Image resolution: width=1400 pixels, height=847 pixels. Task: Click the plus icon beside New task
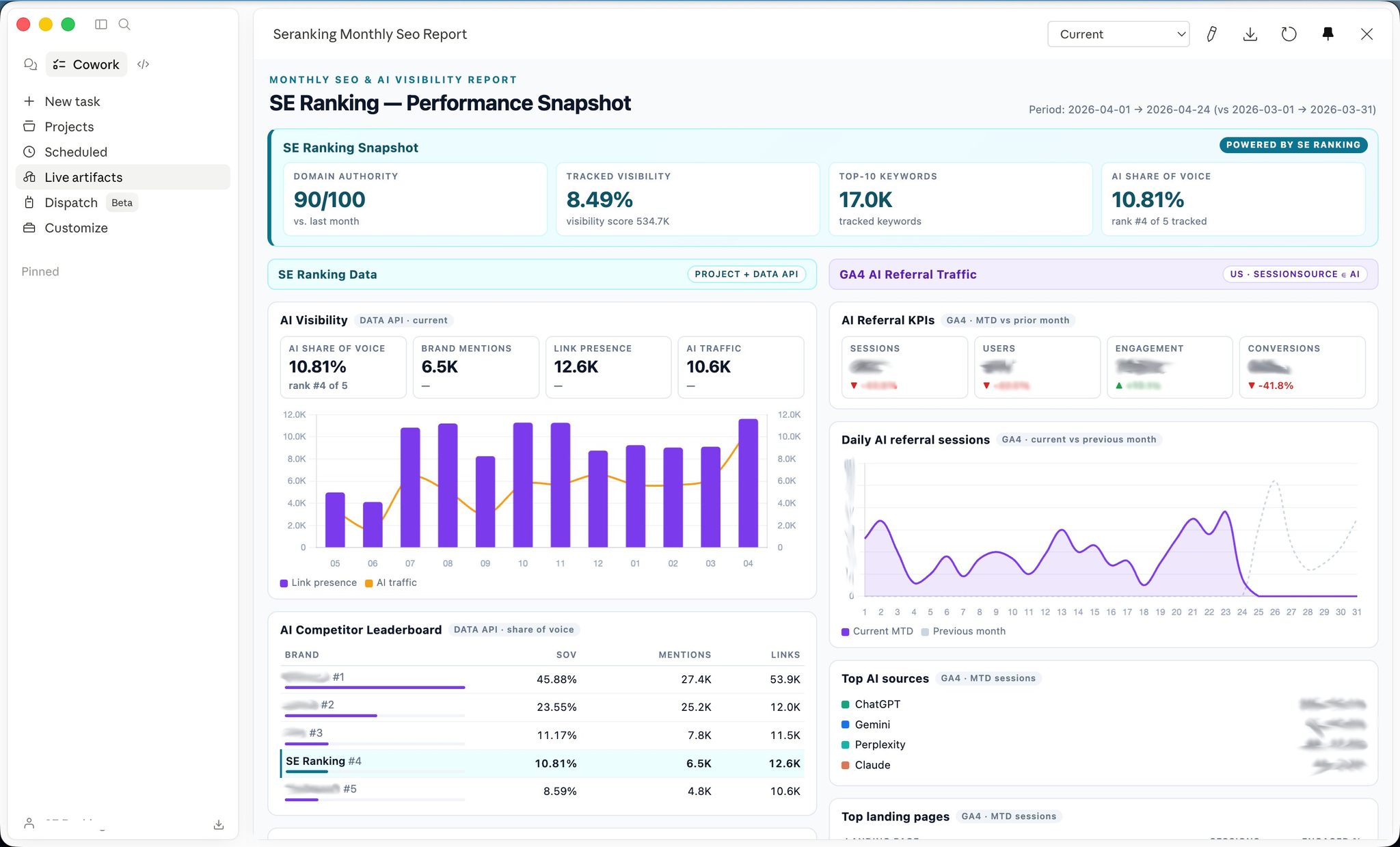29,102
